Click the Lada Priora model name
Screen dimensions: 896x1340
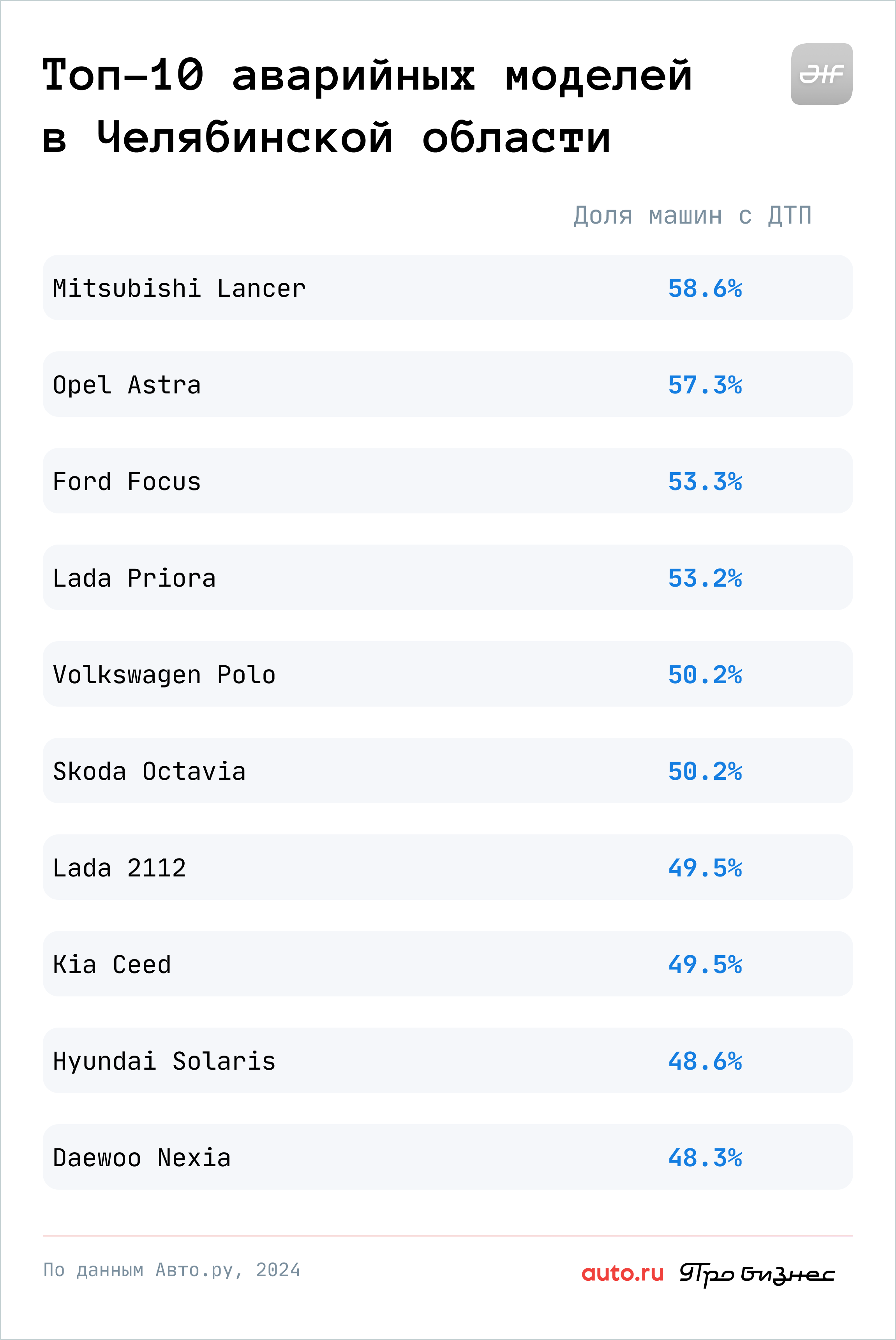pyautogui.click(x=134, y=578)
